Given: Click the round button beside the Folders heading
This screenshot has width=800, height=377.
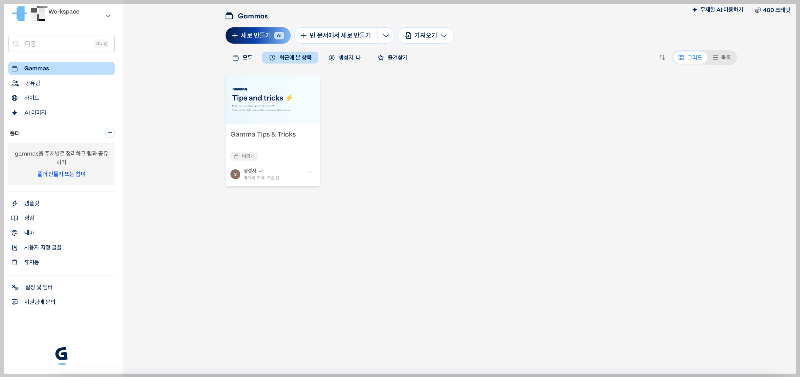Looking at the screenshot, I should 110,133.
